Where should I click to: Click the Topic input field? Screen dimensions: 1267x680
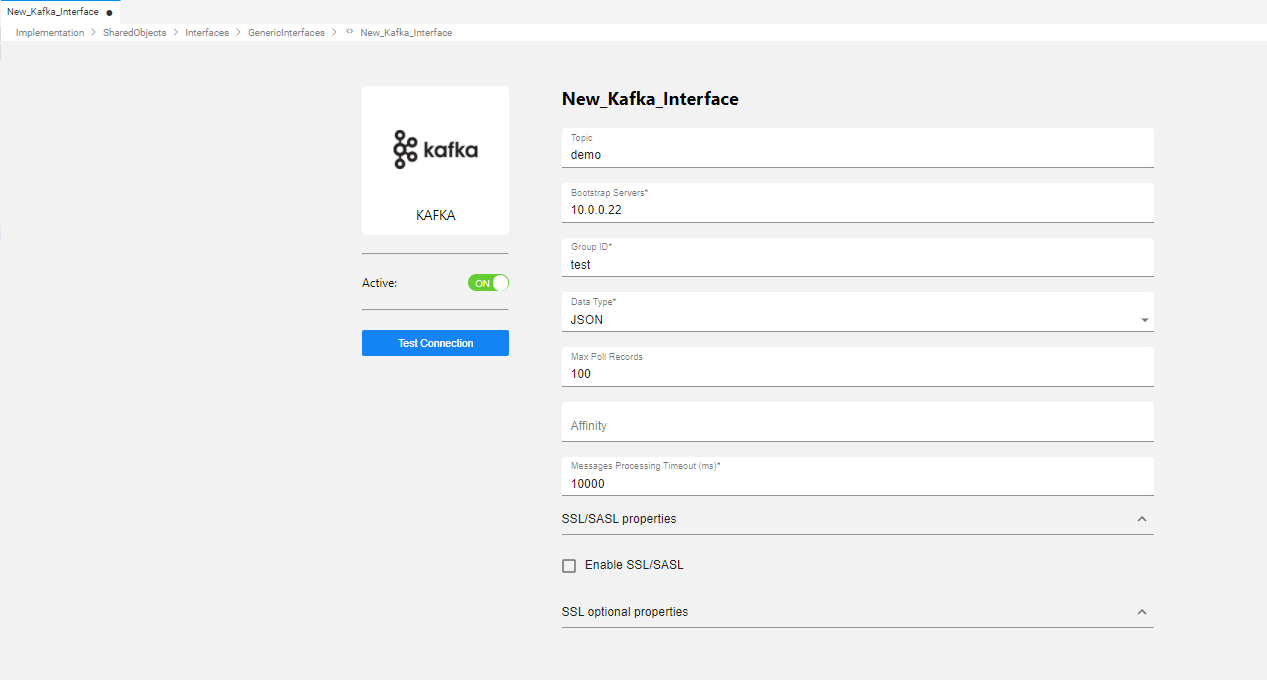pos(857,155)
